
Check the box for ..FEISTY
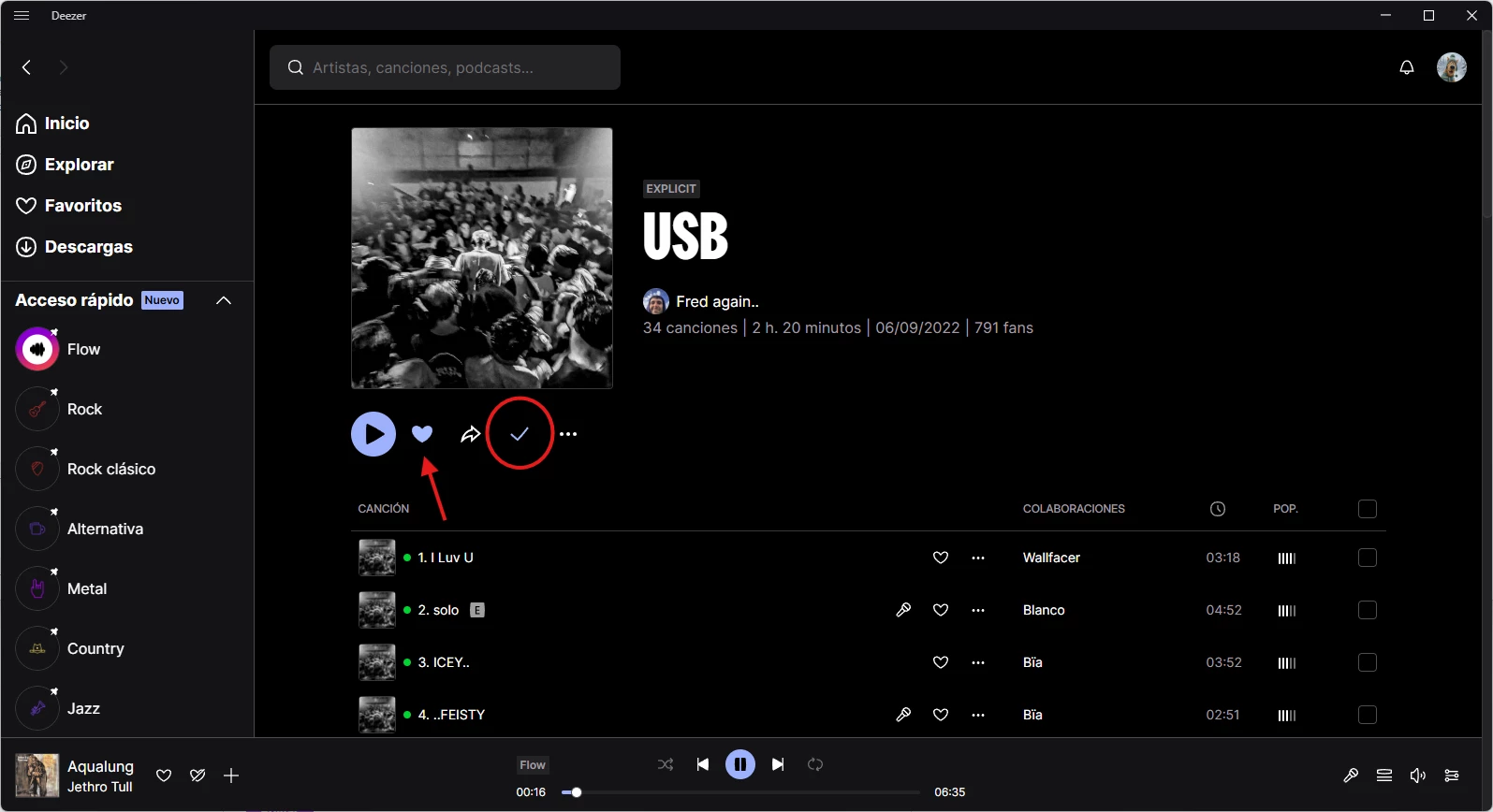click(1368, 715)
